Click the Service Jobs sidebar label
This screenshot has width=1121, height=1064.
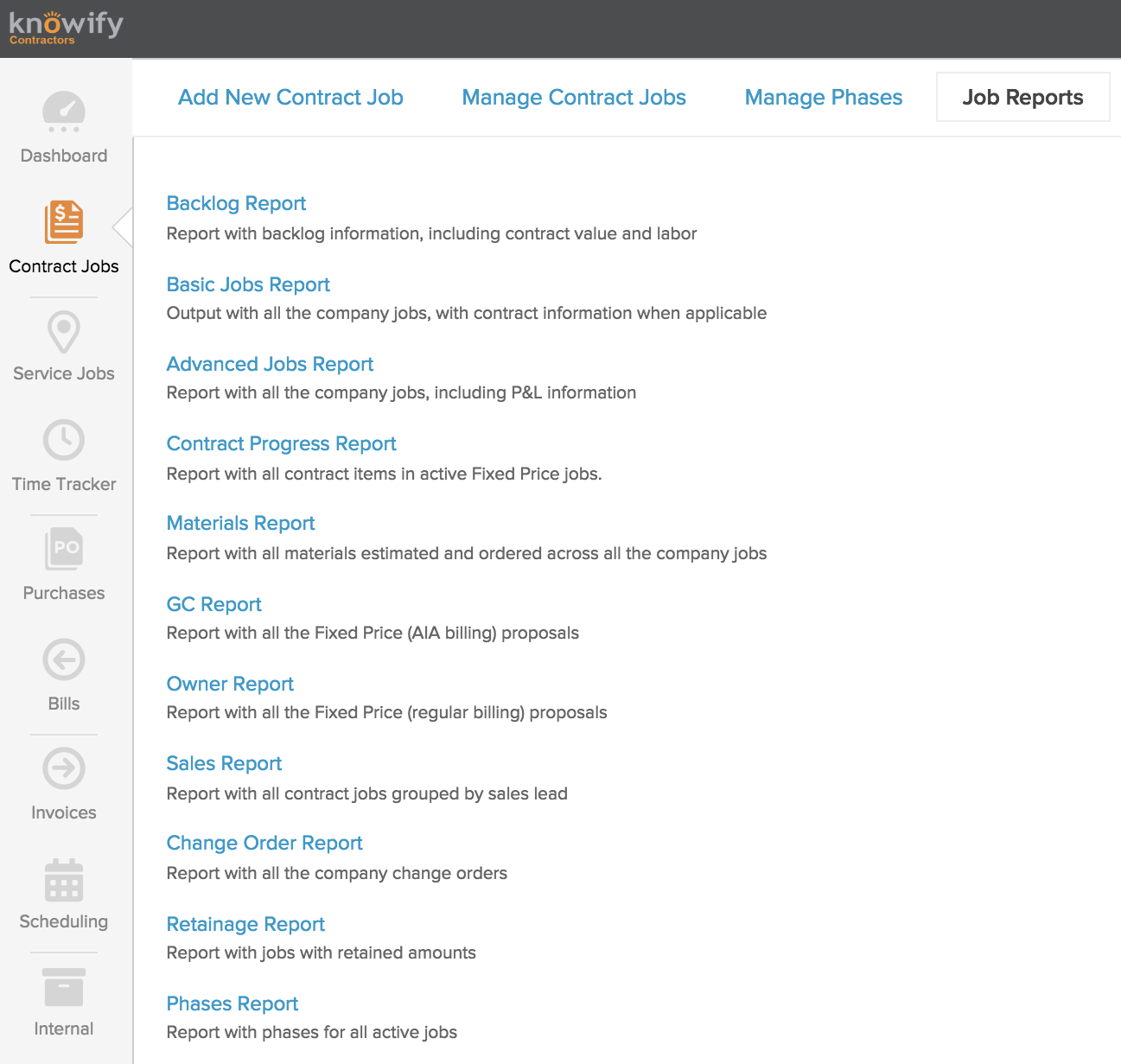coord(64,373)
